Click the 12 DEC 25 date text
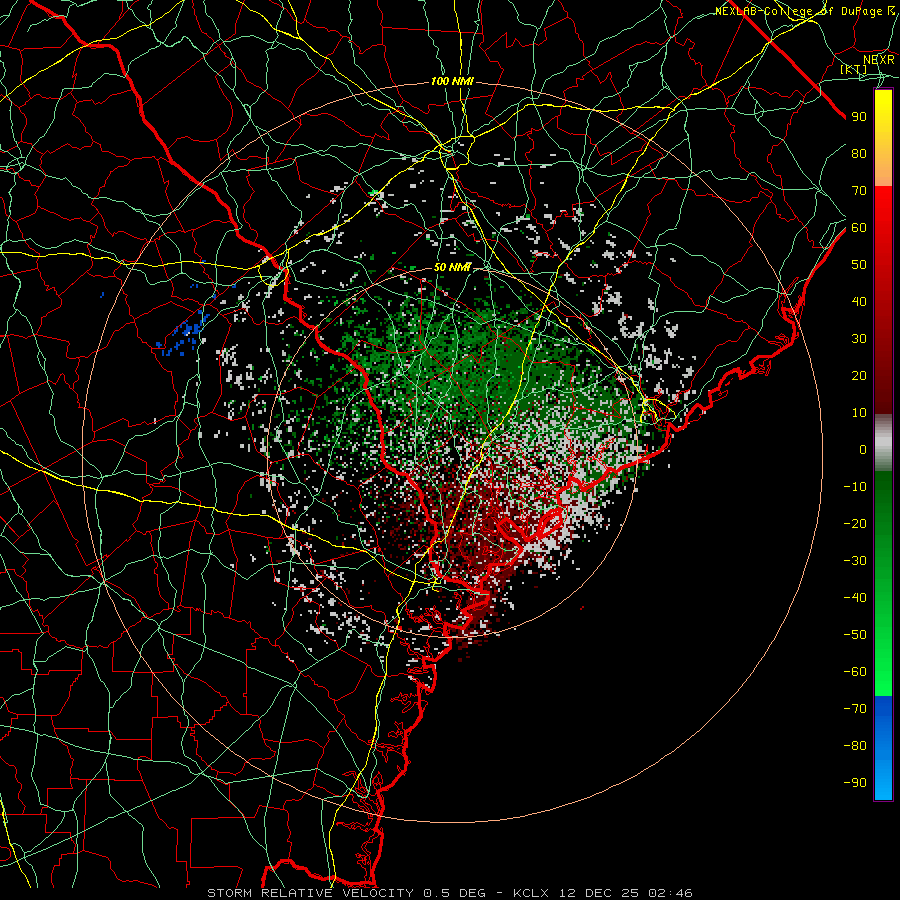The height and width of the screenshot is (900, 900). coord(599,893)
